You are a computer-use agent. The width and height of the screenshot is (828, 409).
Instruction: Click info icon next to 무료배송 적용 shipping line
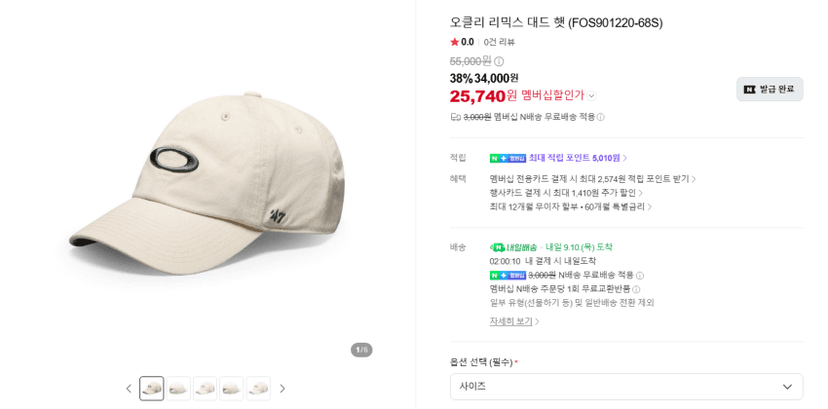(600, 117)
